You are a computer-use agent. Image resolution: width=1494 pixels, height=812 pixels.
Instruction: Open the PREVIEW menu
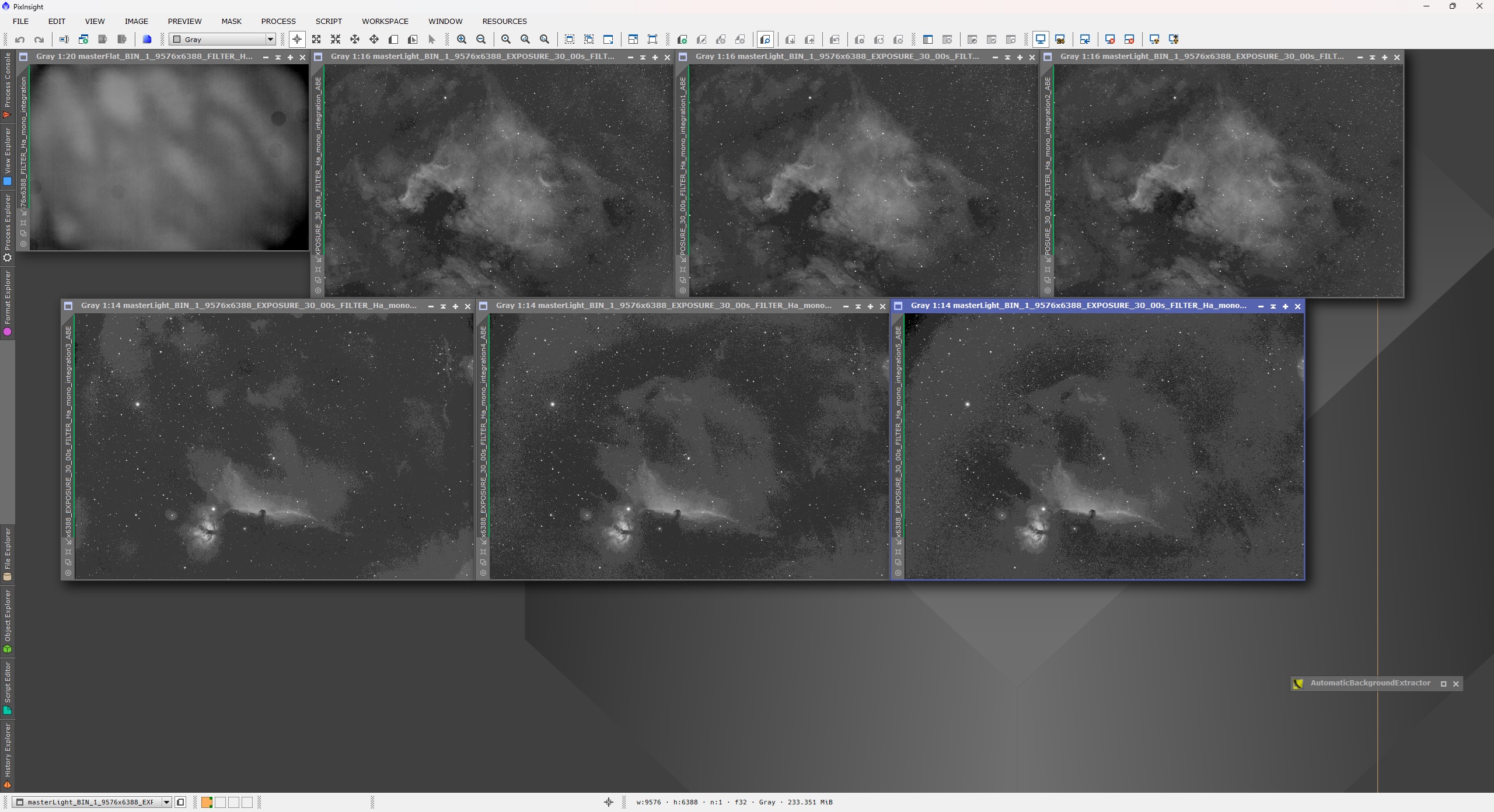click(x=184, y=21)
